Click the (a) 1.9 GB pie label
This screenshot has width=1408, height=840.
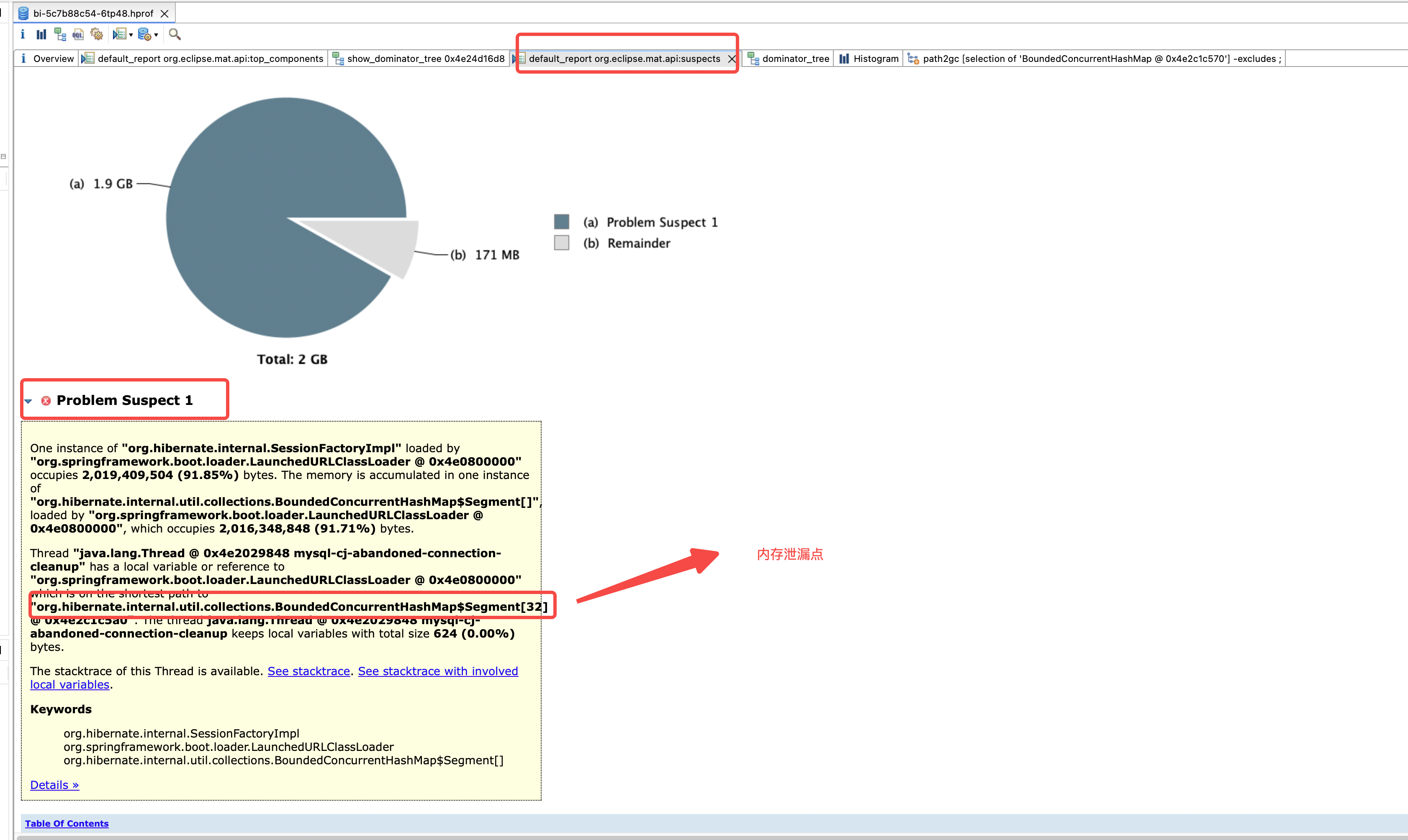(x=101, y=184)
